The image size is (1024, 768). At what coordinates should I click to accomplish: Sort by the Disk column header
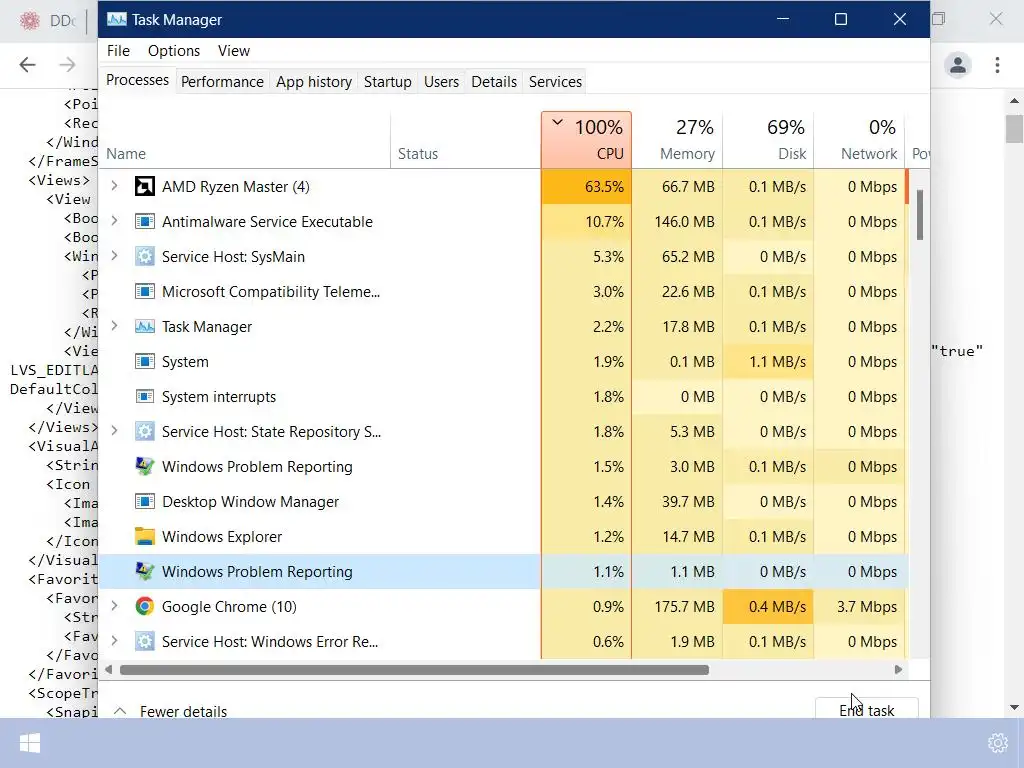click(768, 140)
